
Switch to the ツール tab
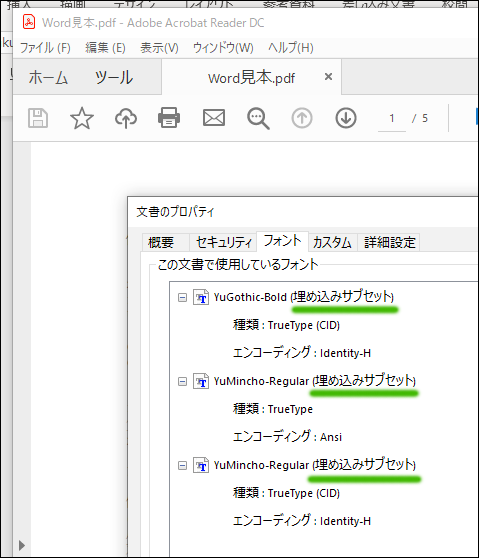tap(114, 77)
